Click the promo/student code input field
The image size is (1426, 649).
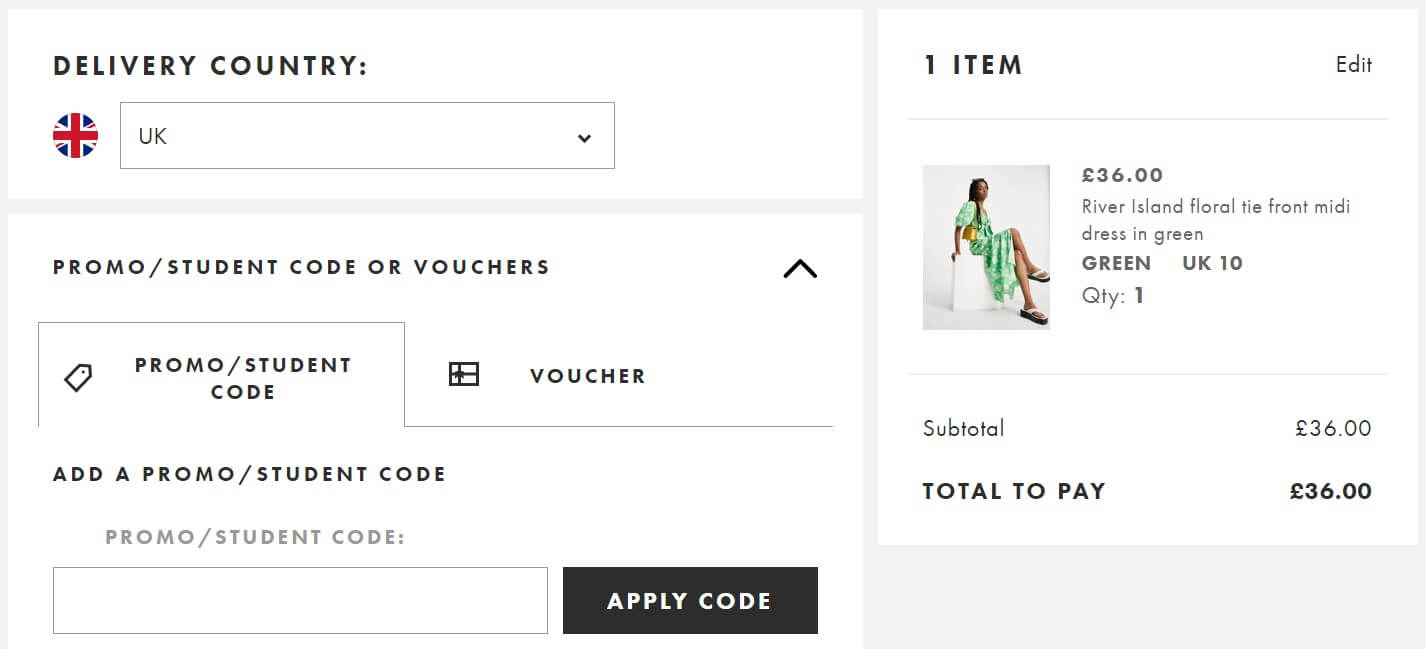[x=300, y=600]
